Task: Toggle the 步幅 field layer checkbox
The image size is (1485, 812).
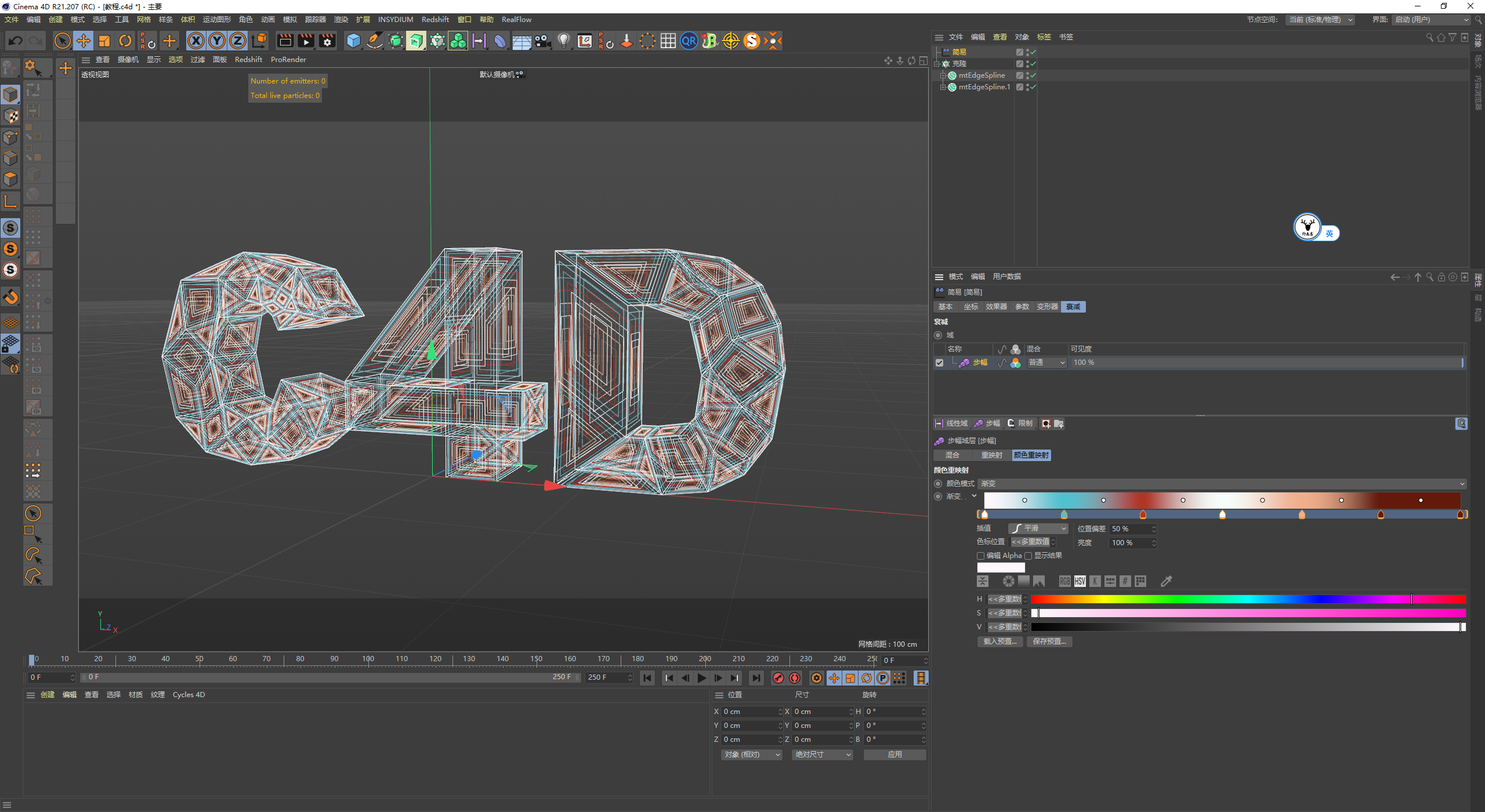Action: (x=939, y=362)
